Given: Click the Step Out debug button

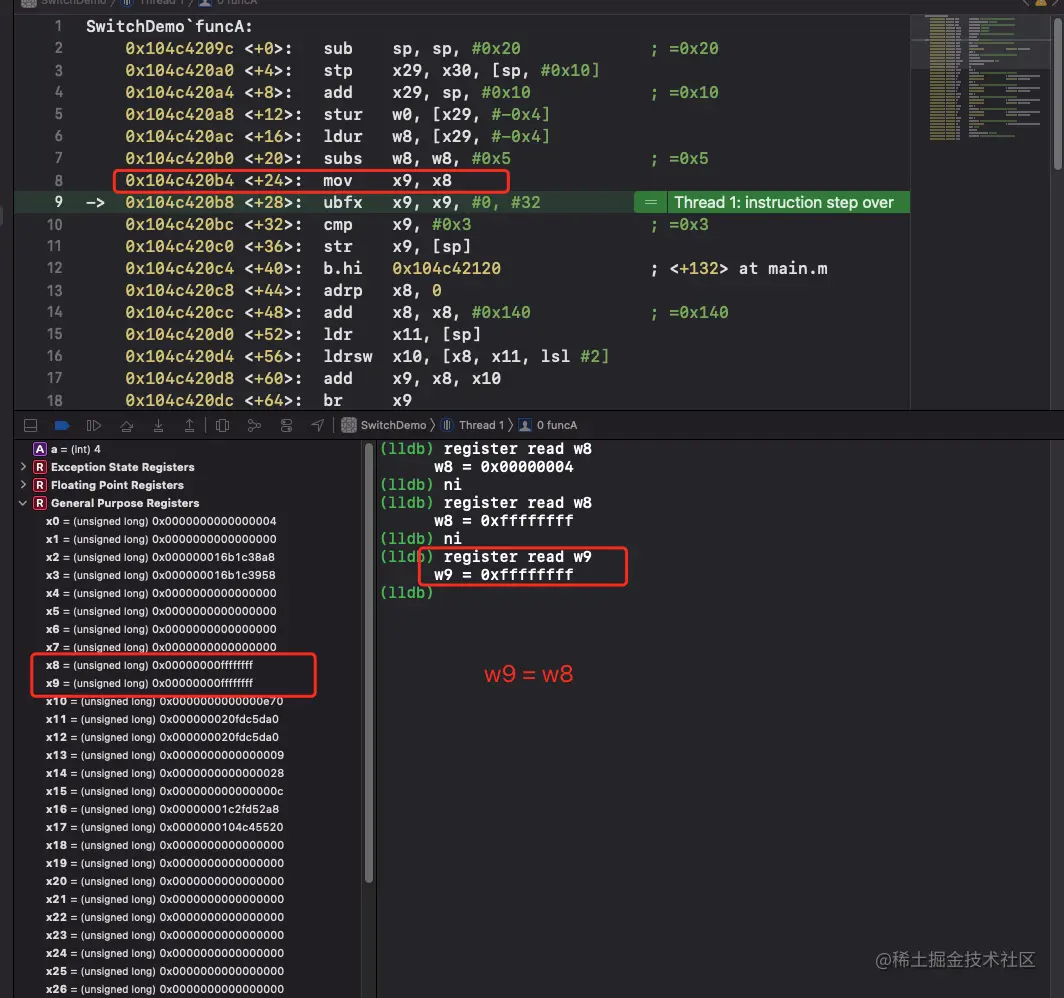Looking at the screenshot, I should click(189, 425).
